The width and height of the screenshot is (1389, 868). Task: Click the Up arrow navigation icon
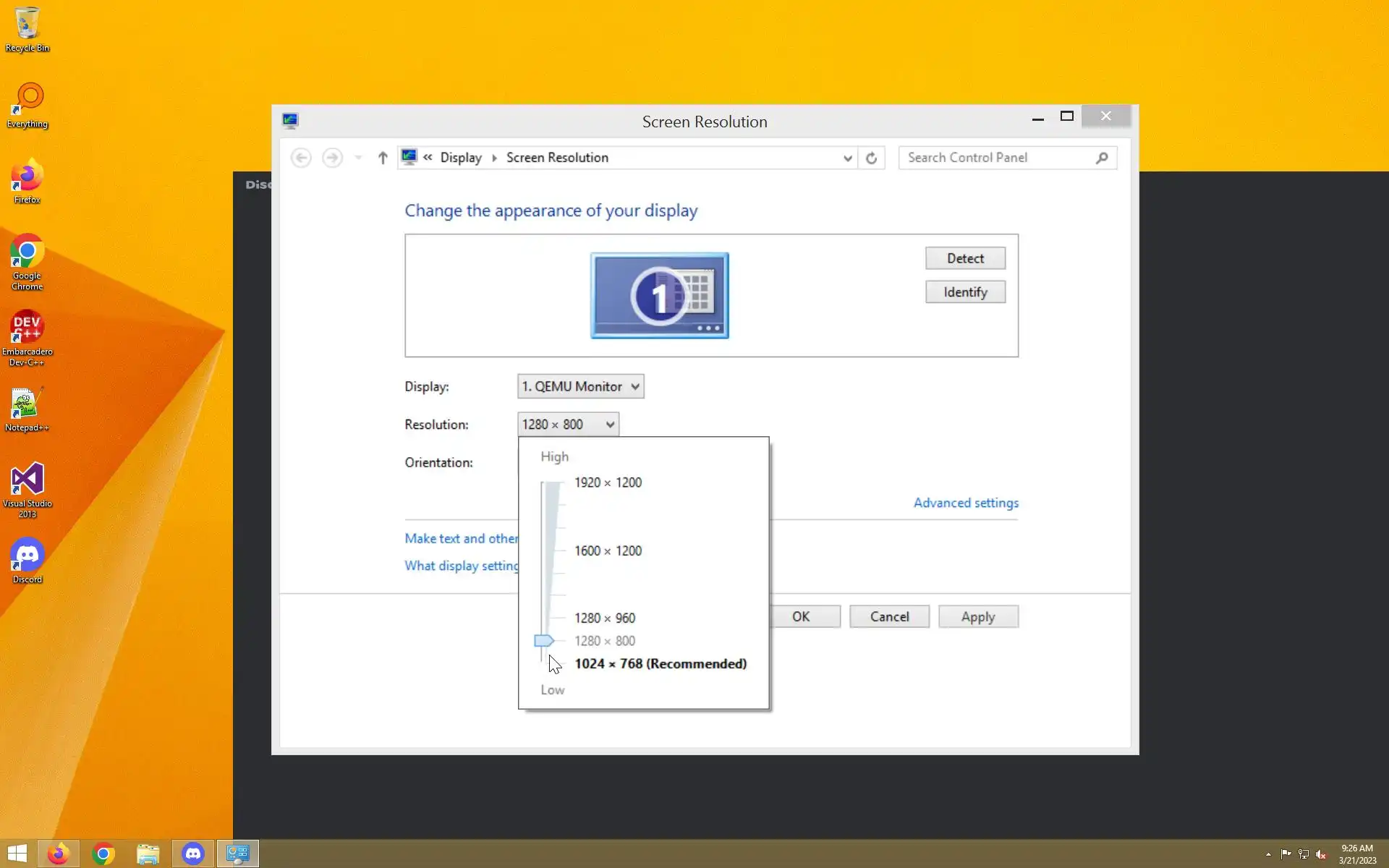click(x=383, y=158)
